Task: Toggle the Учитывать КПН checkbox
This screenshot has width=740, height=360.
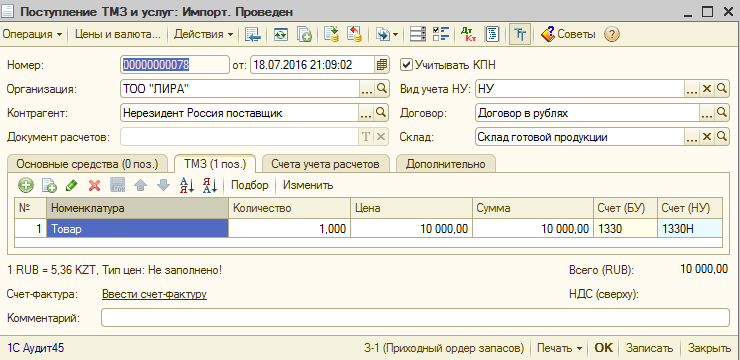Action: [406, 64]
